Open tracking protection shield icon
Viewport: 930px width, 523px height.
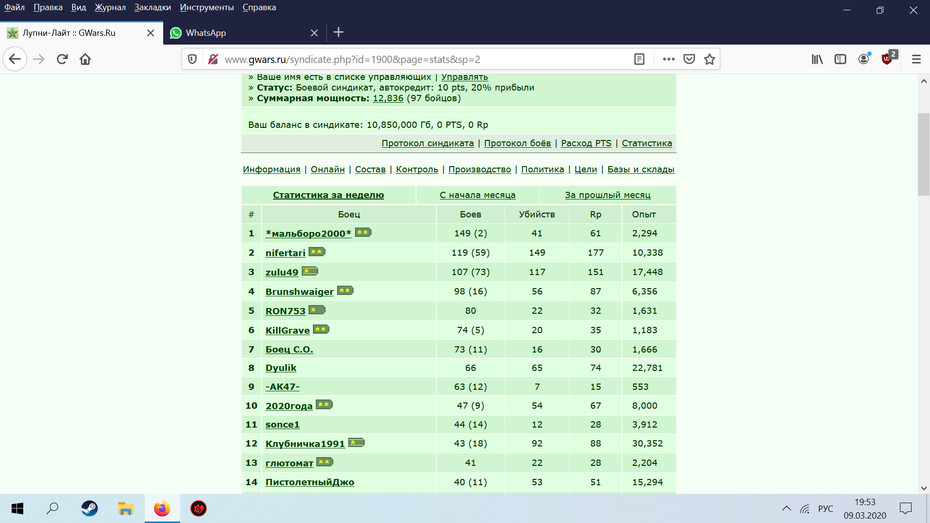tap(192, 59)
